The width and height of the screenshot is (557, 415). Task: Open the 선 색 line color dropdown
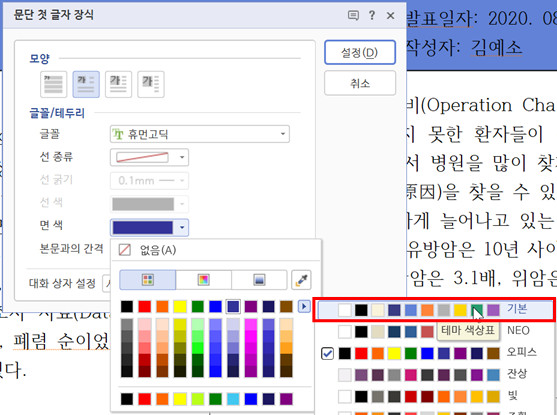[x=149, y=204]
